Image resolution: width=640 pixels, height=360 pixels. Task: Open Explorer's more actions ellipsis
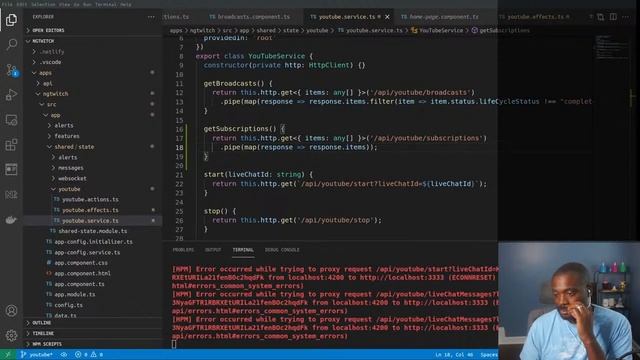151,17
